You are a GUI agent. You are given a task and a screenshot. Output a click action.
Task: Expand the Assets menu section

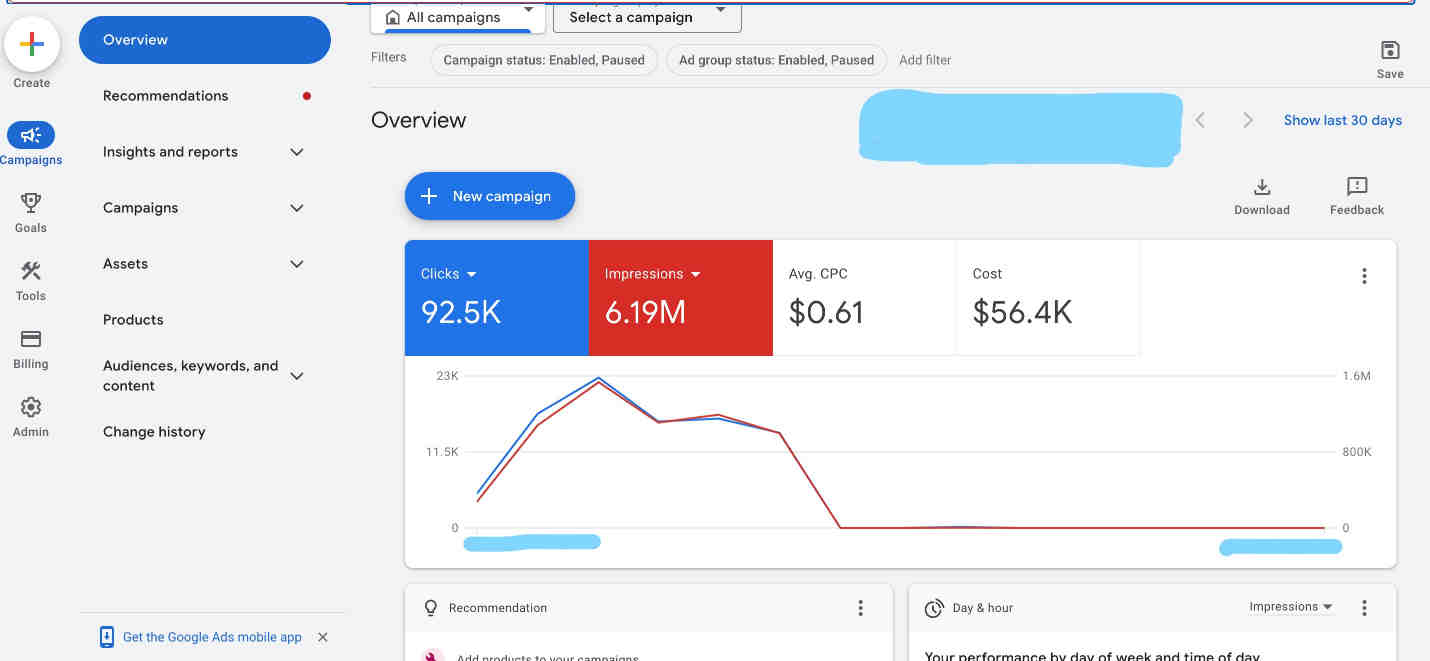tap(296, 264)
